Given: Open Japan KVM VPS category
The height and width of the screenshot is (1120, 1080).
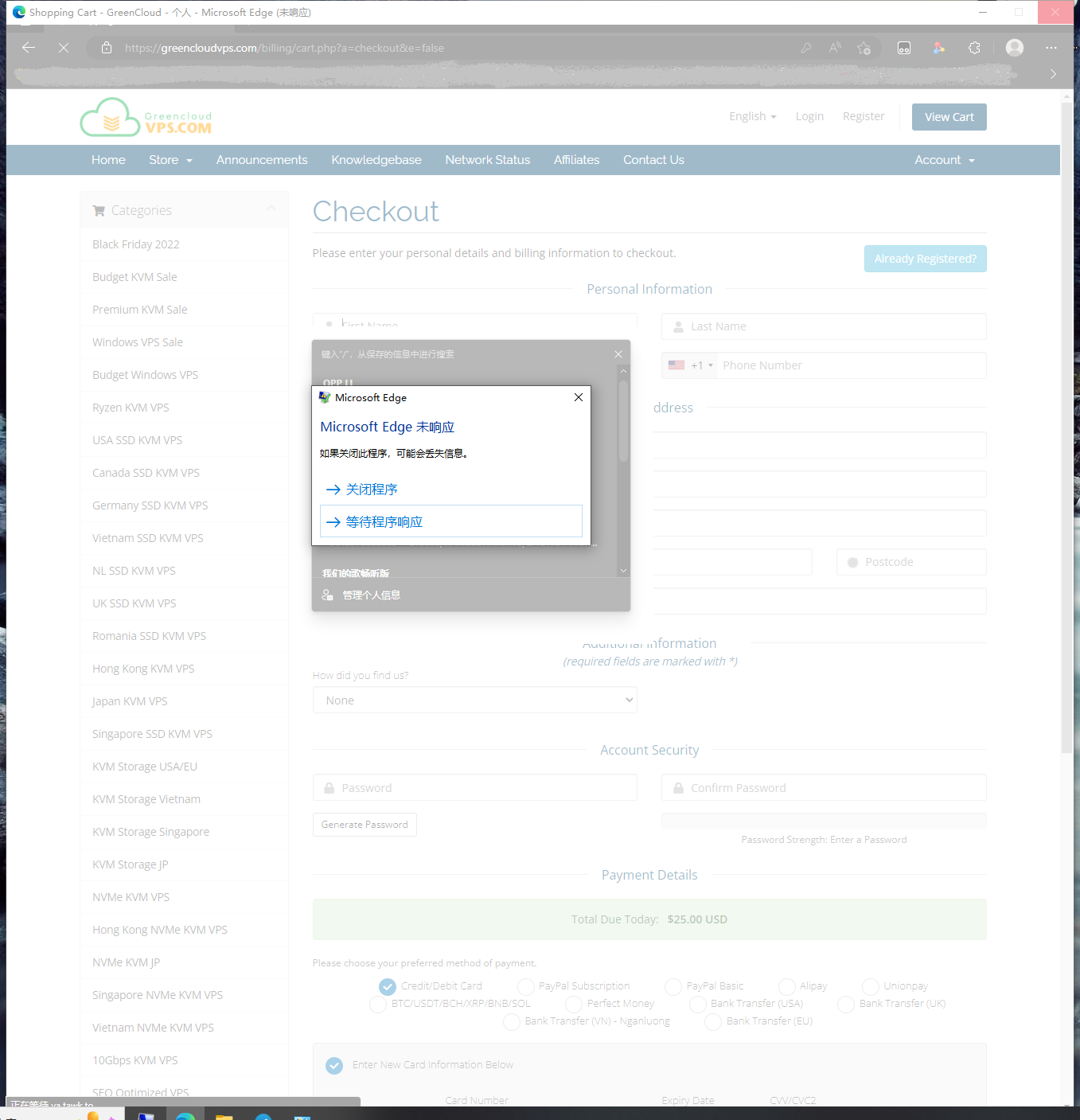Looking at the screenshot, I should coord(130,701).
